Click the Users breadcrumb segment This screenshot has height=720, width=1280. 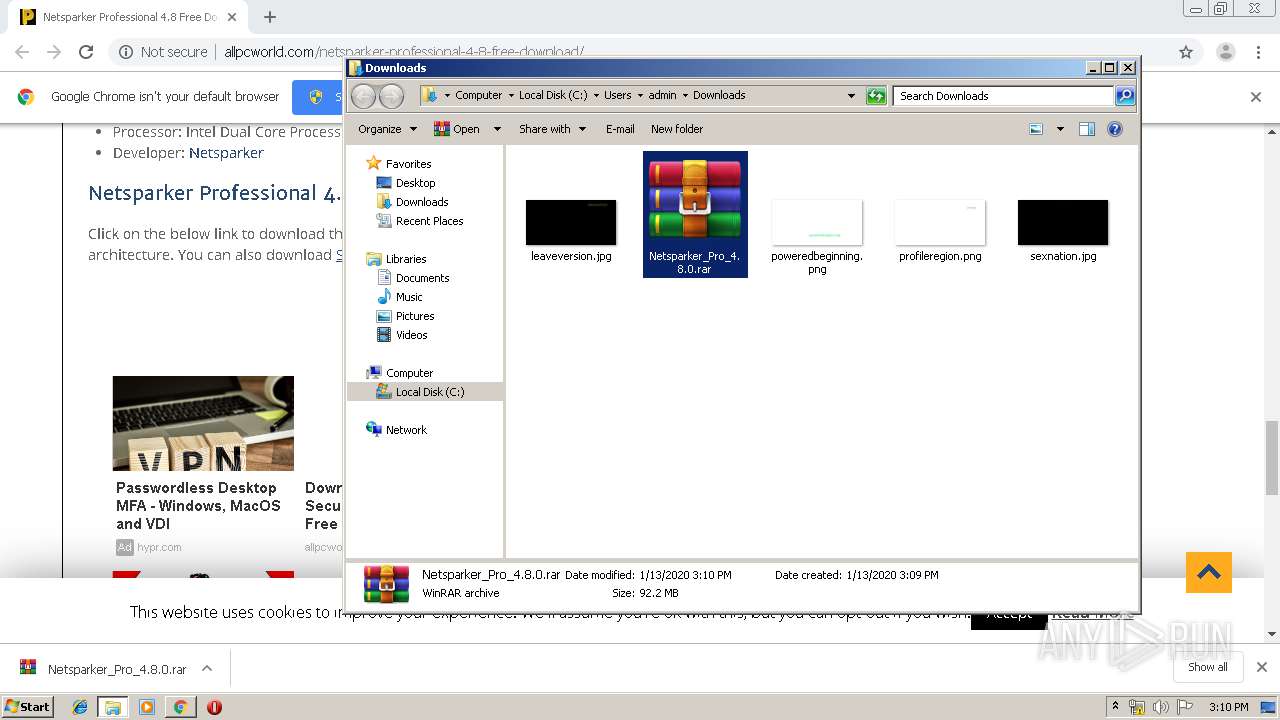(x=617, y=95)
